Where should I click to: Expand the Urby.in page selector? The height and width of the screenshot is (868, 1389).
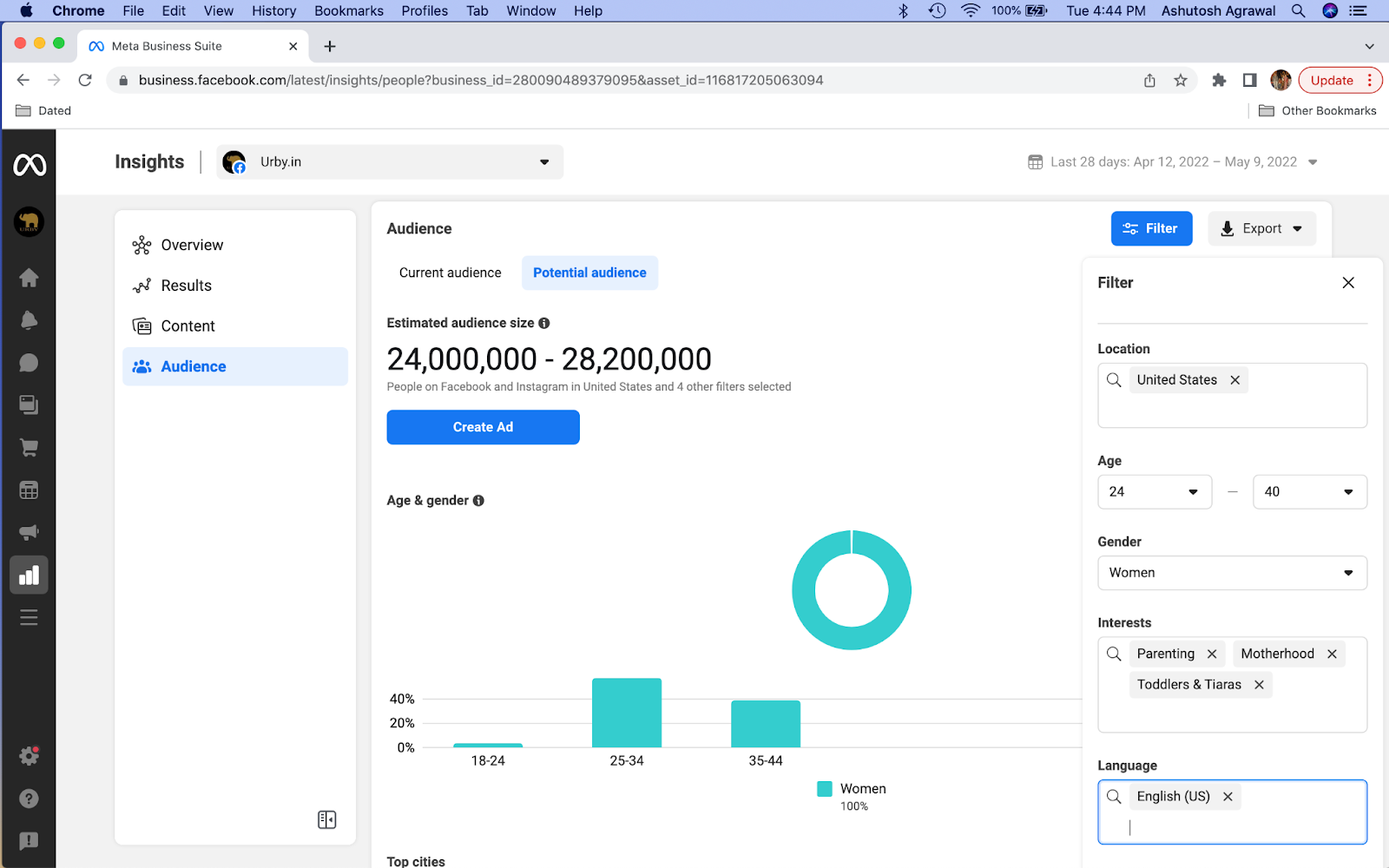coord(390,162)
